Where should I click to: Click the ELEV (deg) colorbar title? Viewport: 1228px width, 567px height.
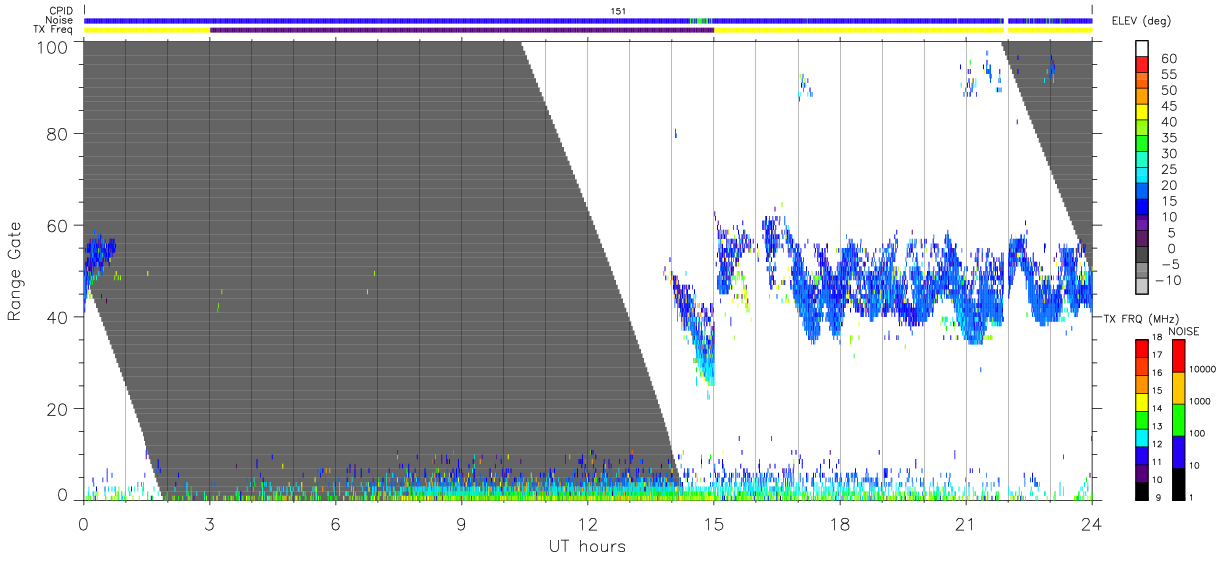pyautogui.click(x=1140, y=21)
